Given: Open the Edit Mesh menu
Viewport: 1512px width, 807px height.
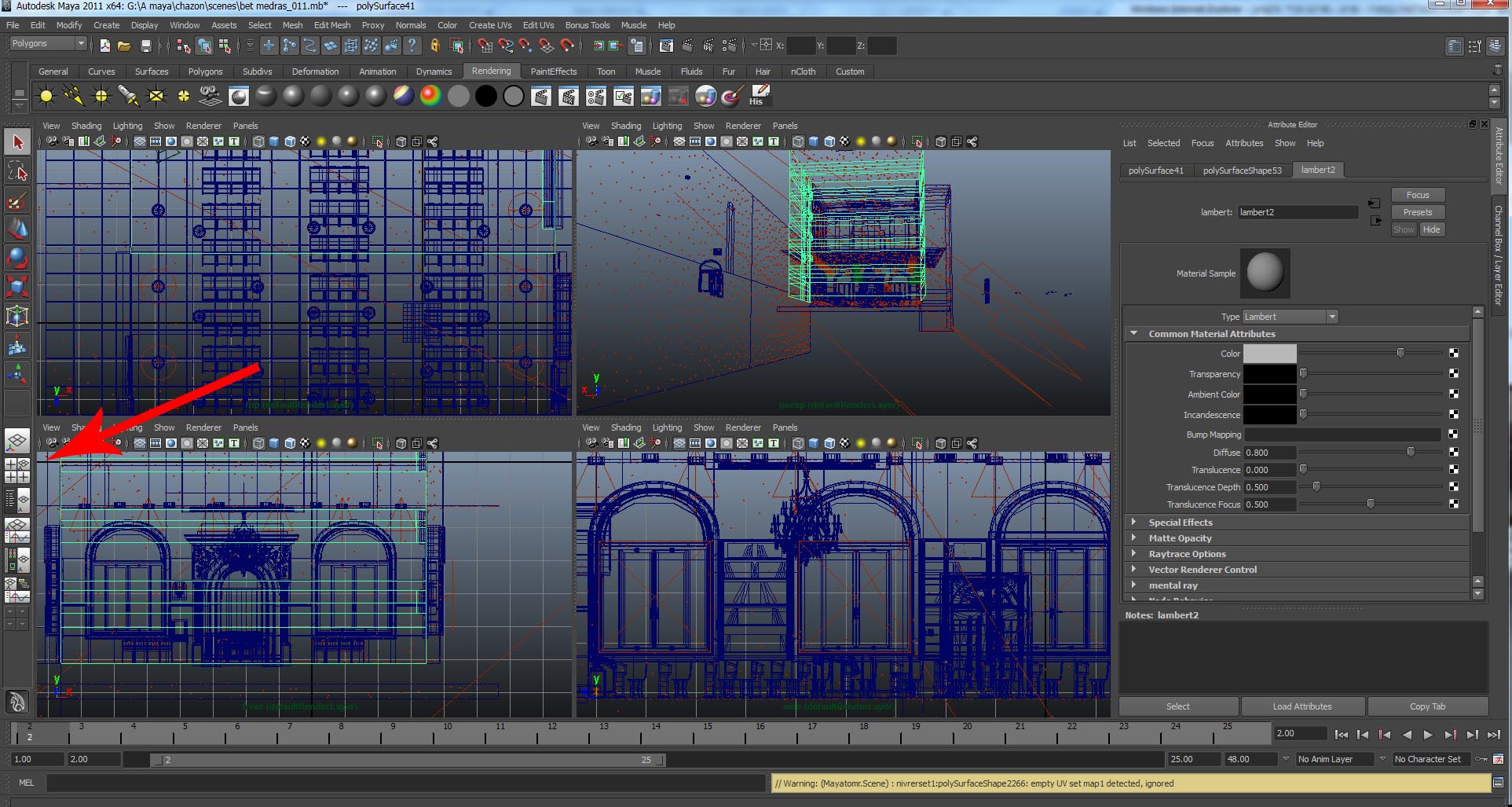Looking at the screenshot, I should point(331,25).
